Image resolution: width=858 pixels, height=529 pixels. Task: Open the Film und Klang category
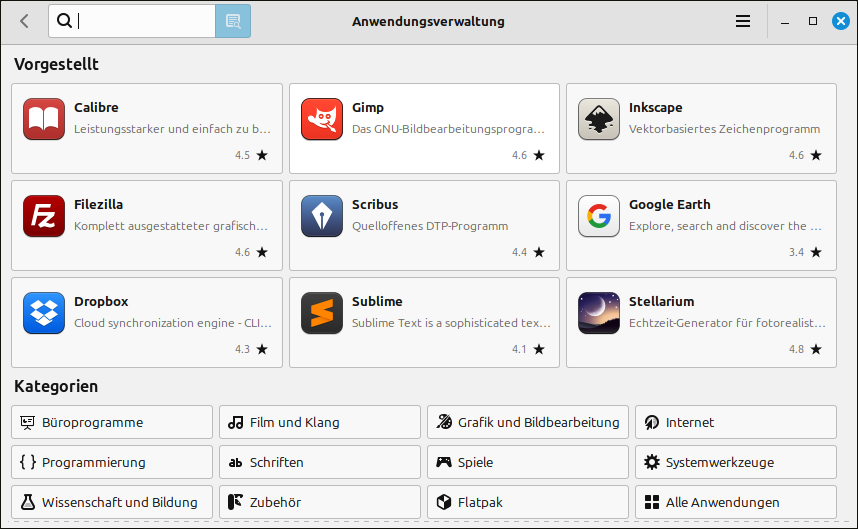tap(320, 422)
